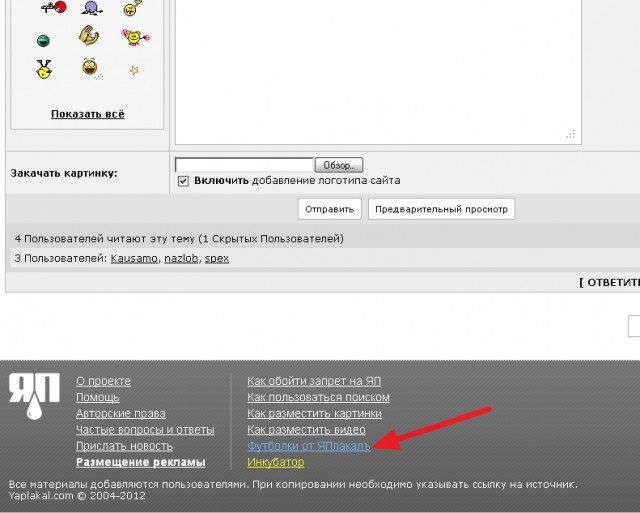
Task: Open the yellow "Инкубатор" link
Action: coord(276,462)
